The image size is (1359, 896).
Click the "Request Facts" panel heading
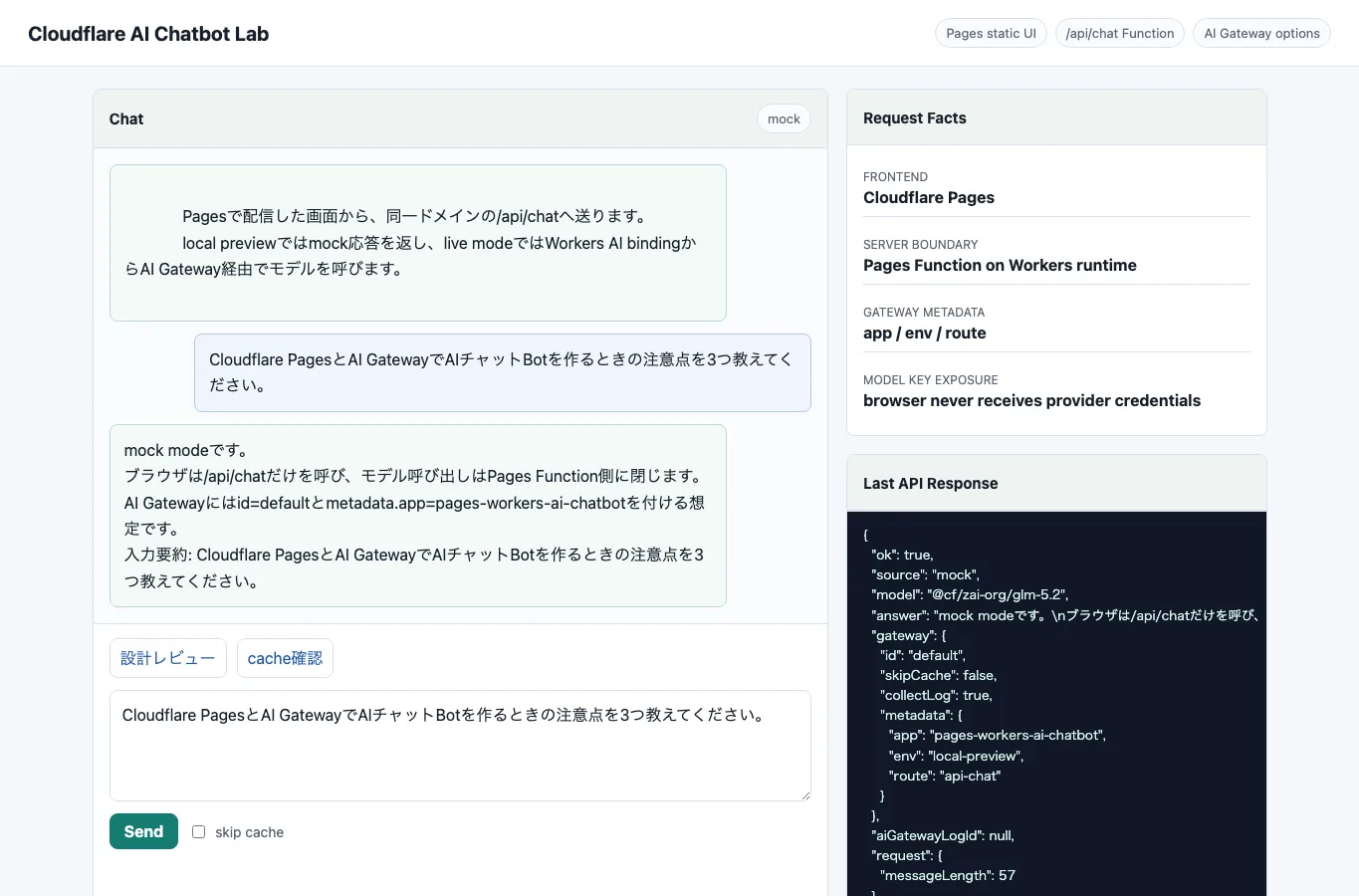tap(915, 117)
